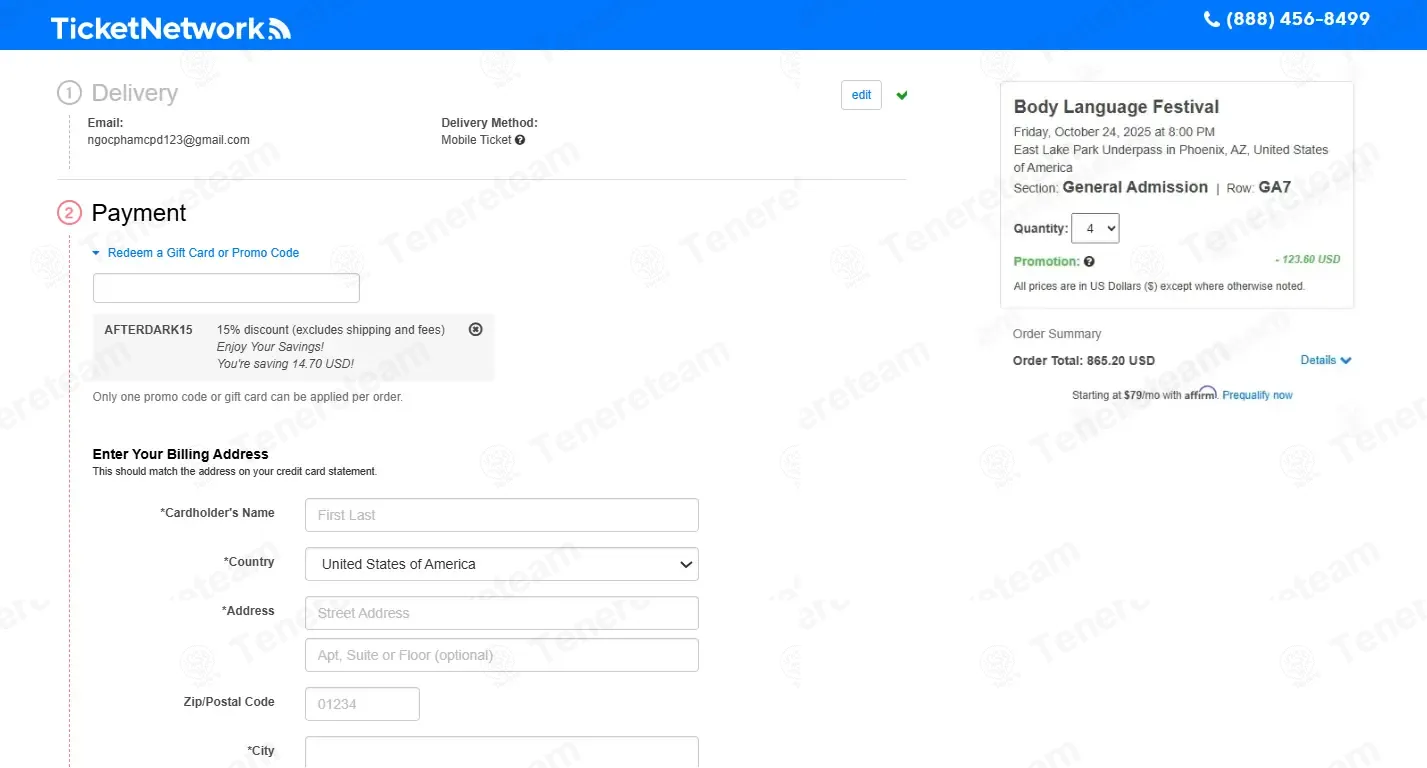Screen dimensions: 1427x768
Task: Click the Apt, Suite or Floor field
Action: click(x=502, y=655)
